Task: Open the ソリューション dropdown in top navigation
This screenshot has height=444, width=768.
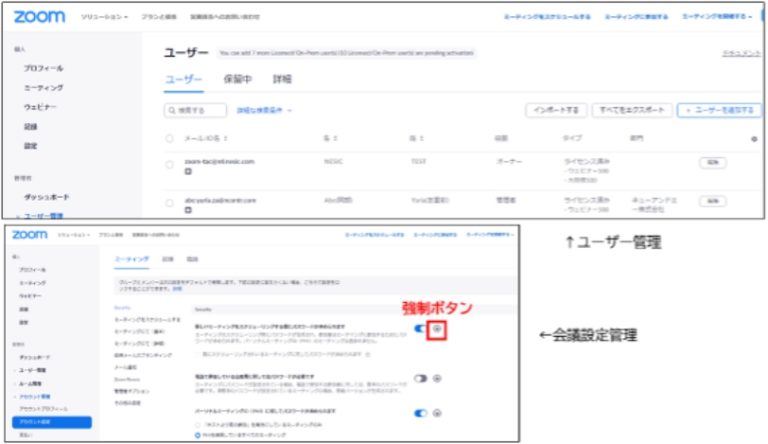Action: pos(105,17)
